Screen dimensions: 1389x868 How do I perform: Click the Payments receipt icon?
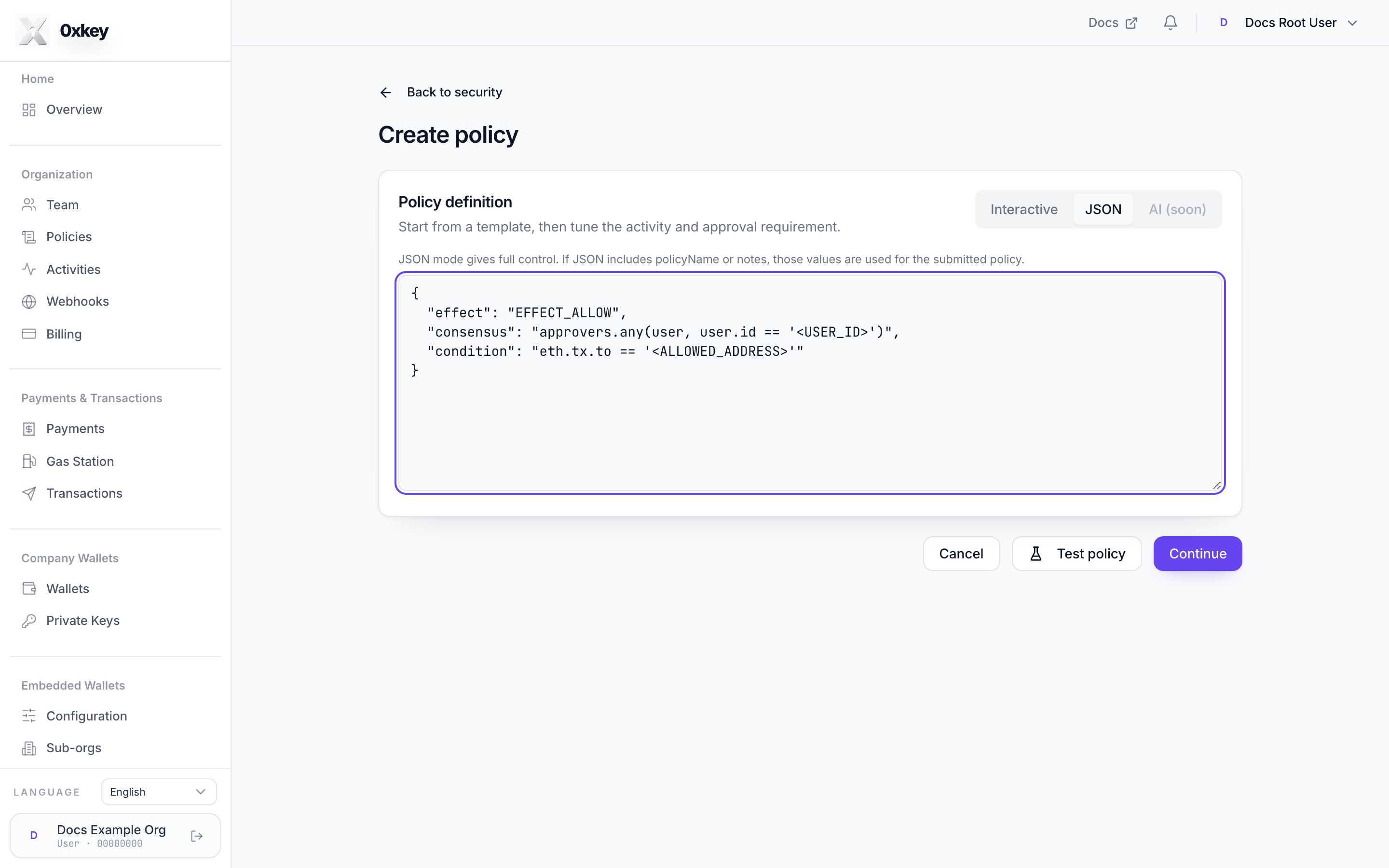click(29, 429)
